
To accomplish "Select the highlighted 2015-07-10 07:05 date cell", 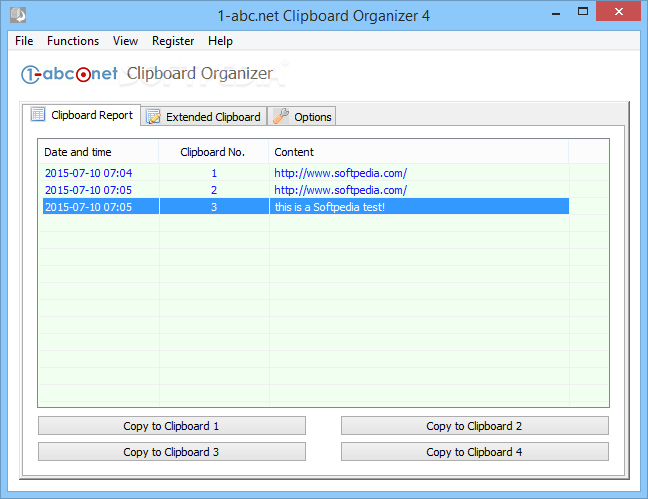I will point(101,207).
